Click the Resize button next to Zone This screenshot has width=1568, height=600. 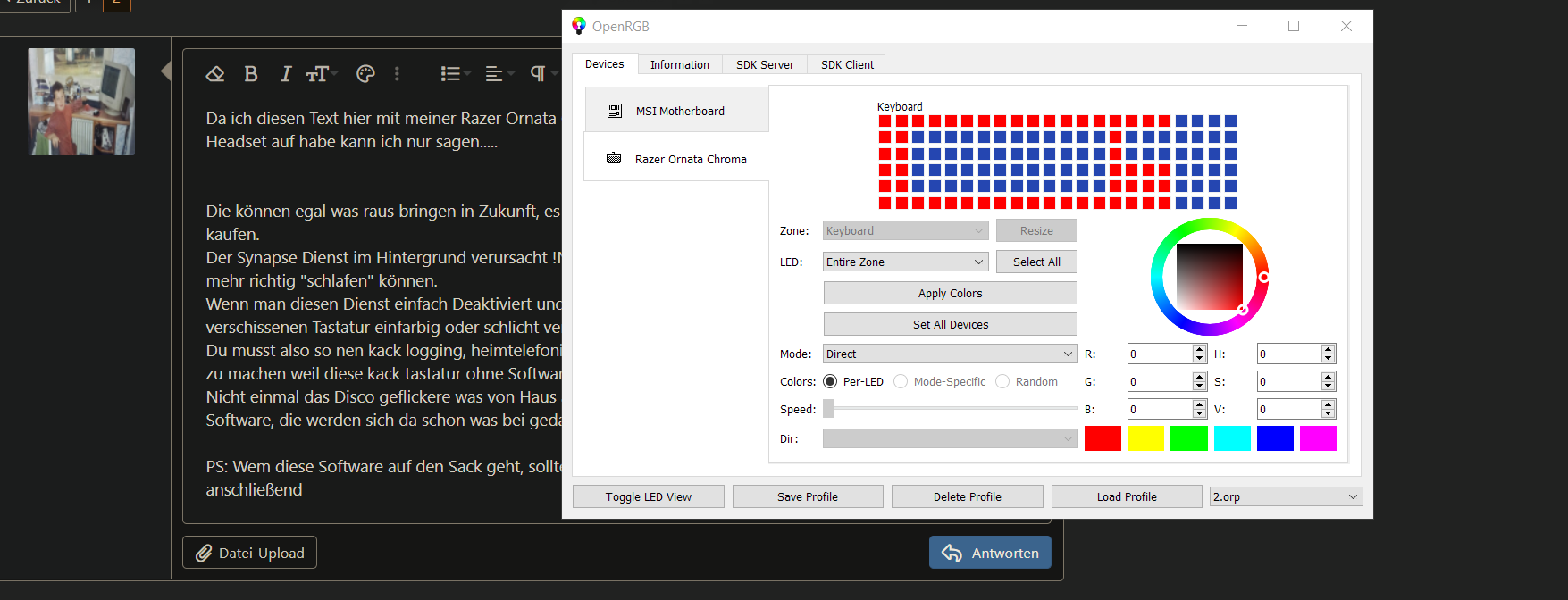point(1036,230)
